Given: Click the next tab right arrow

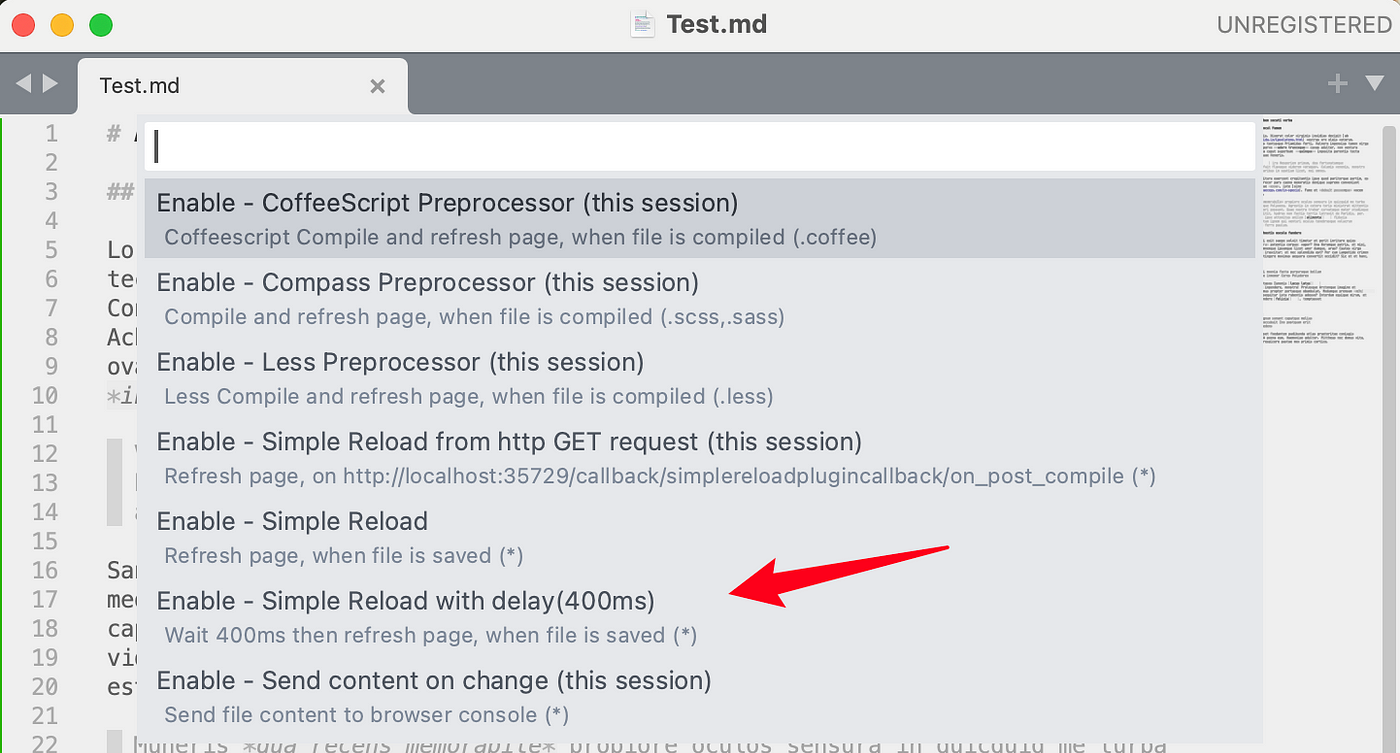Looking at the screenshot, I should click(49, 84).
